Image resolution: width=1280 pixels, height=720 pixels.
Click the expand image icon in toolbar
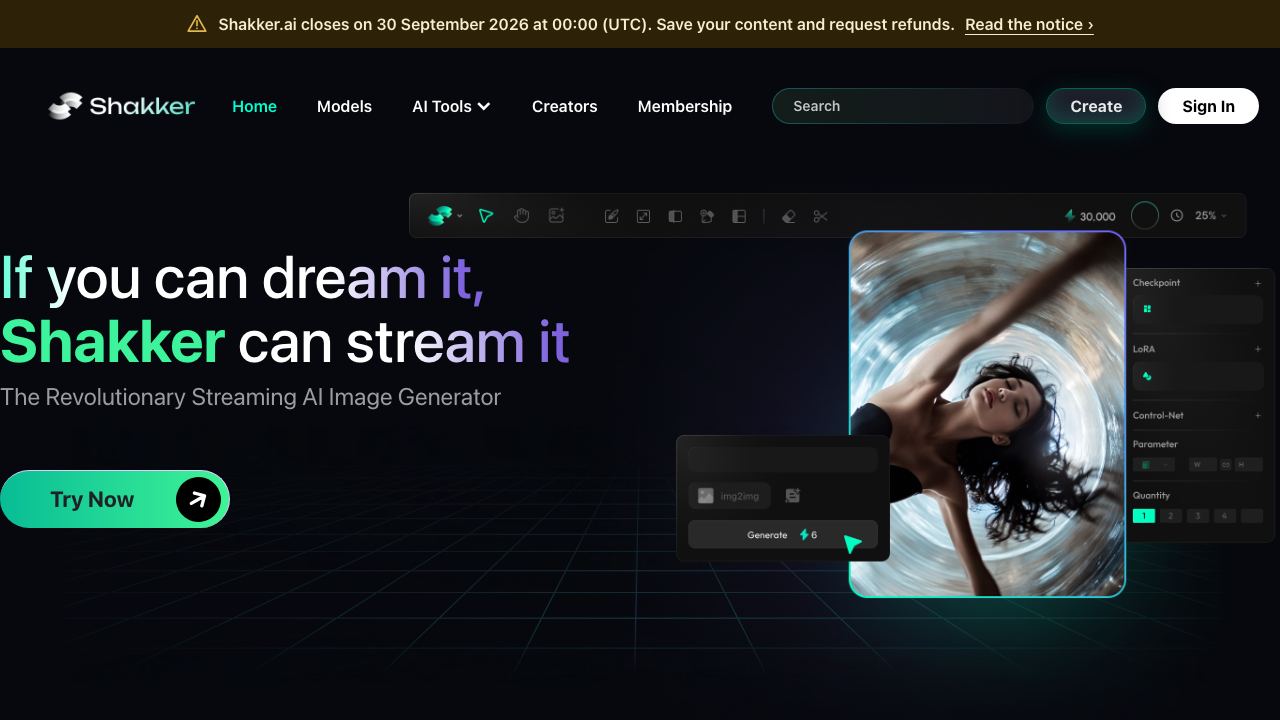point(644,216)
